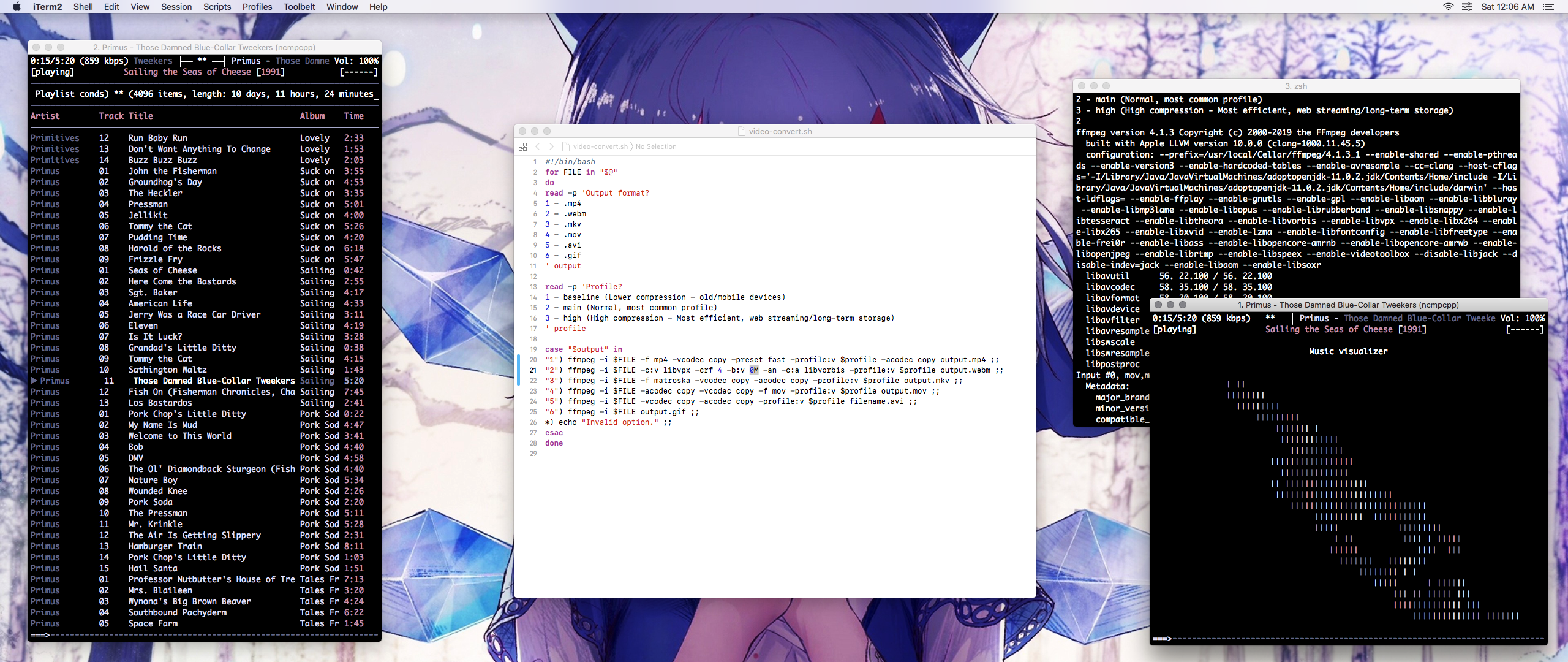
Task: Click the 'esac' line in the editor
Action: [554, 433]
